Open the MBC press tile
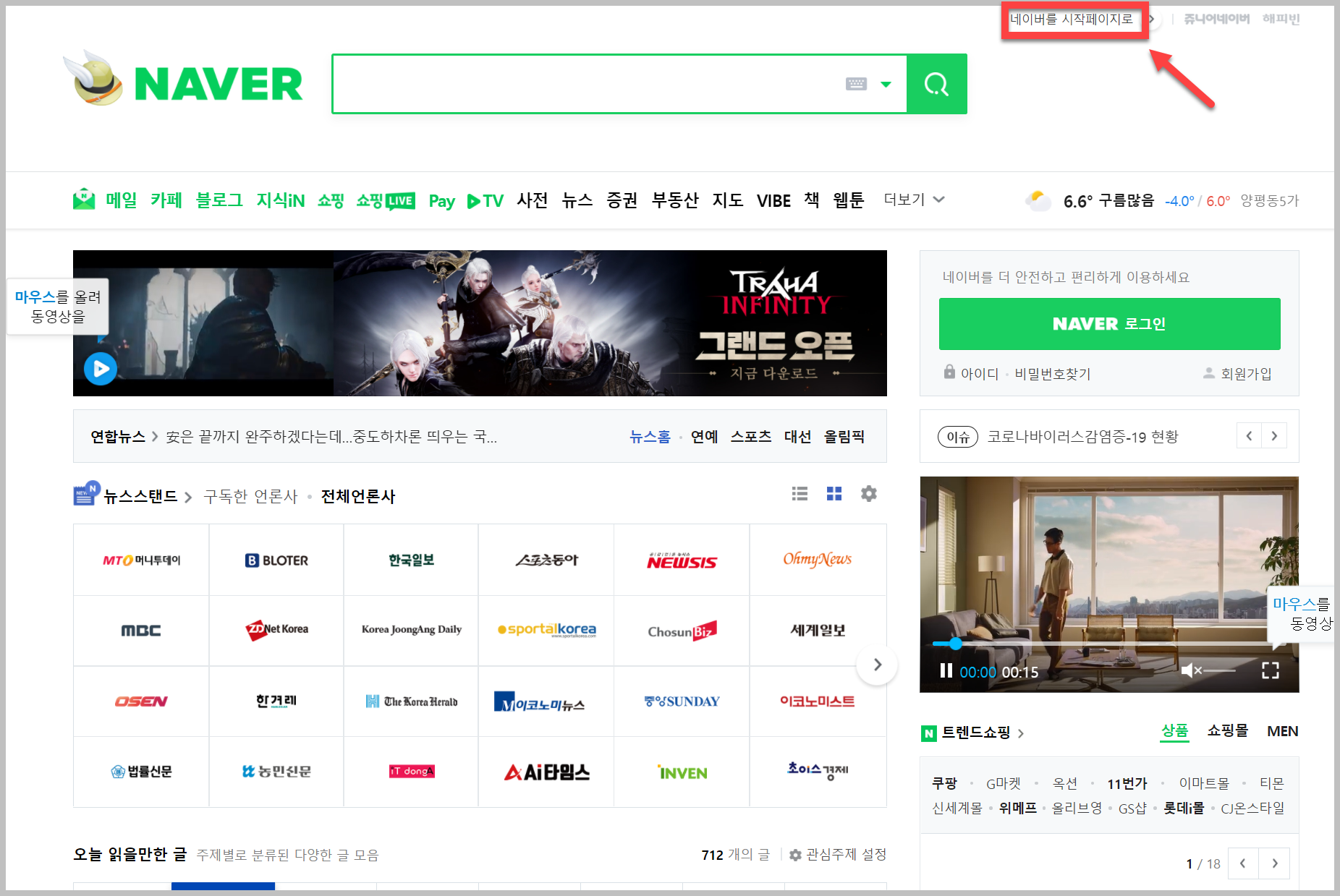The width and height of the screenshot is (1340, 896). pos(141,631)
